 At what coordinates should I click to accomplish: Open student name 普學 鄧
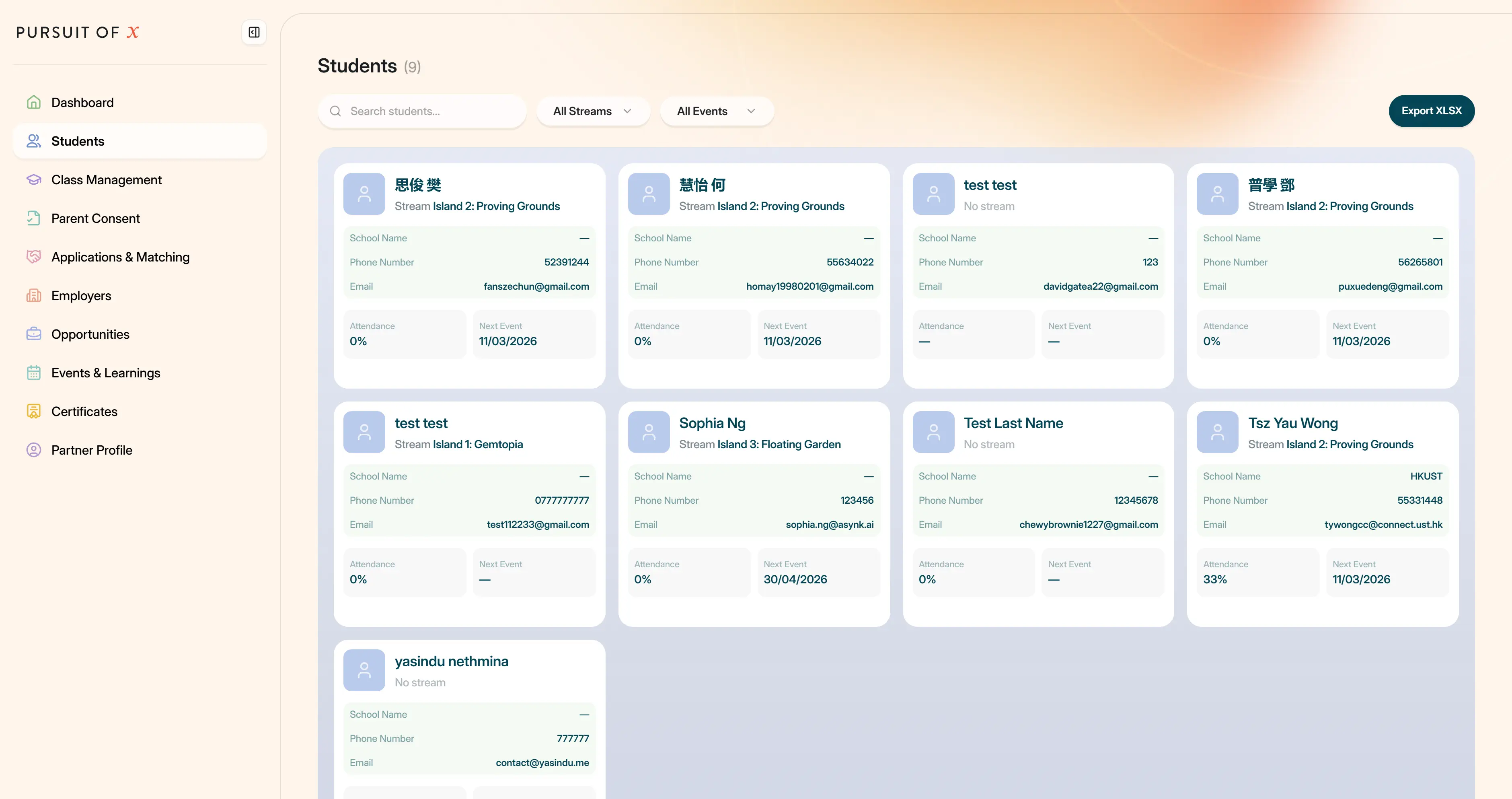pyautogui.click(x=1272, y=185)
